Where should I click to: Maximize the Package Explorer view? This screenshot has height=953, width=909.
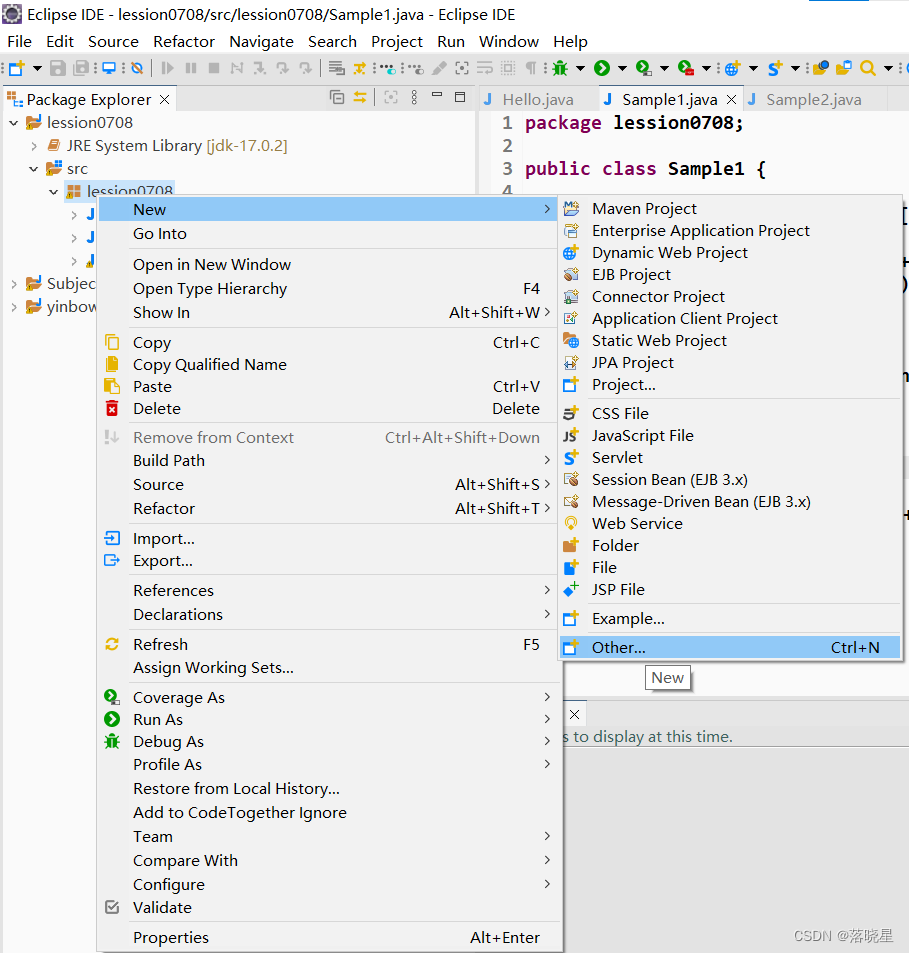click(x=460, y=97)
